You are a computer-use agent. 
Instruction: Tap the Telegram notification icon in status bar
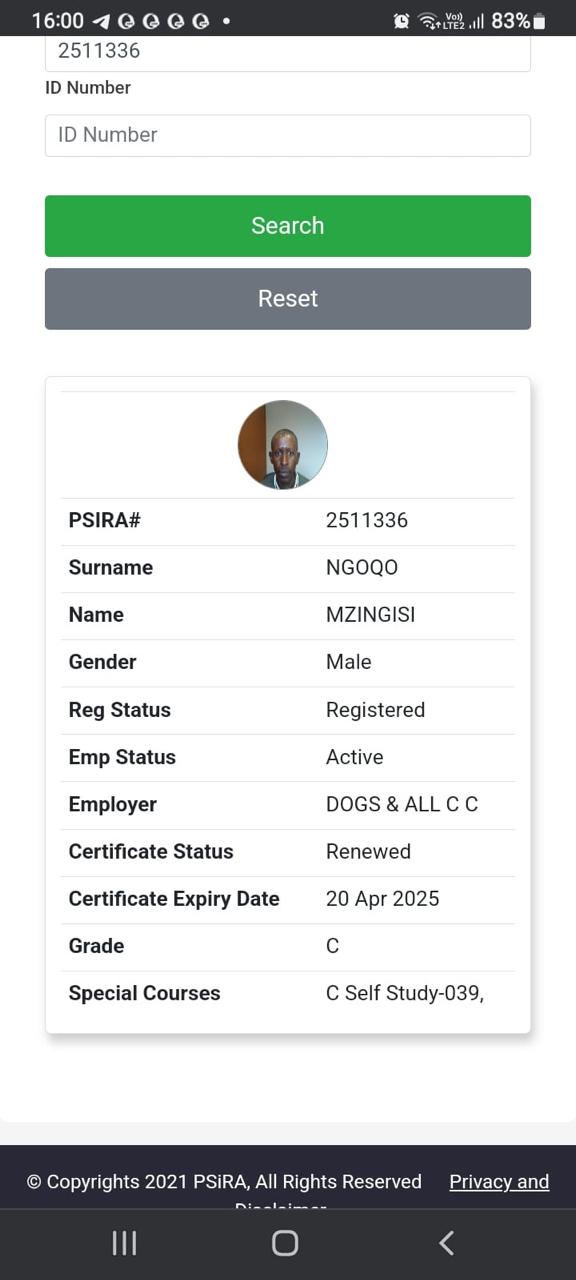coord(101,21)
